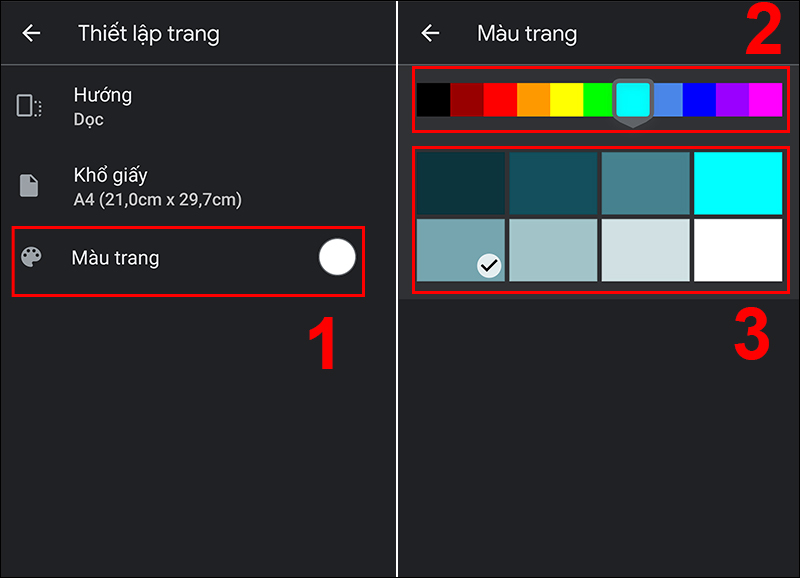Select the pure white page color swatch
This screenshot has width=800, height=578.
(x=738, y=248)
